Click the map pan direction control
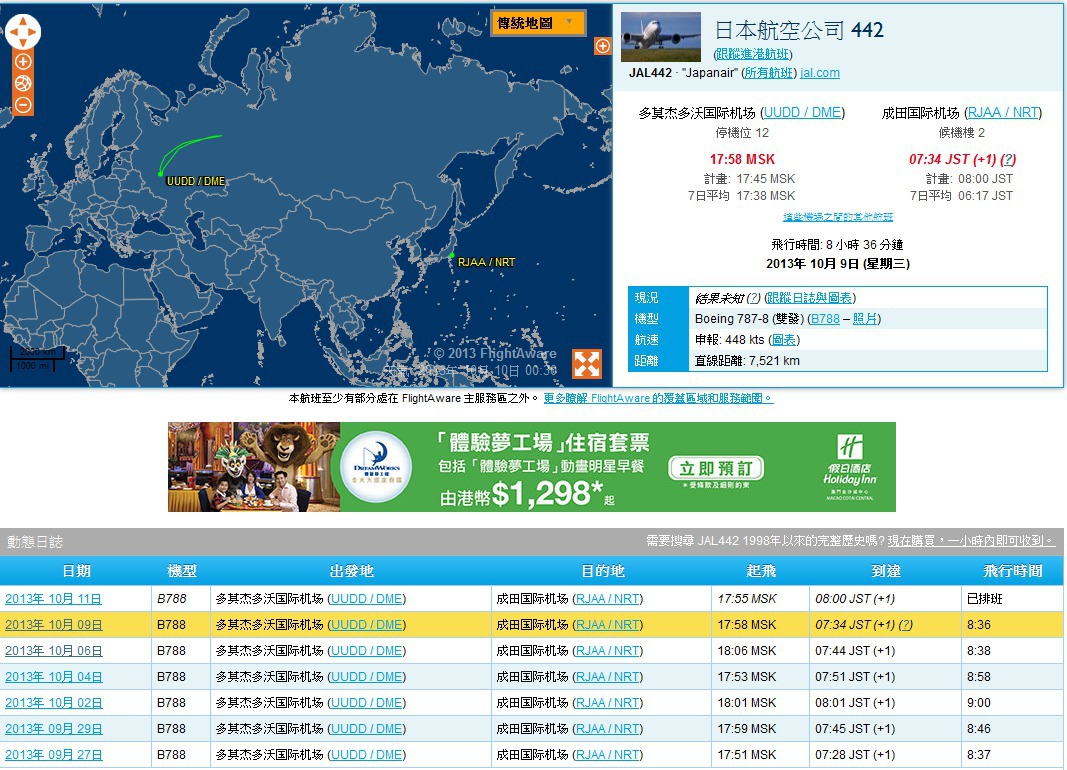Screen dimensions: 1067x770 (x=23, y=31)
